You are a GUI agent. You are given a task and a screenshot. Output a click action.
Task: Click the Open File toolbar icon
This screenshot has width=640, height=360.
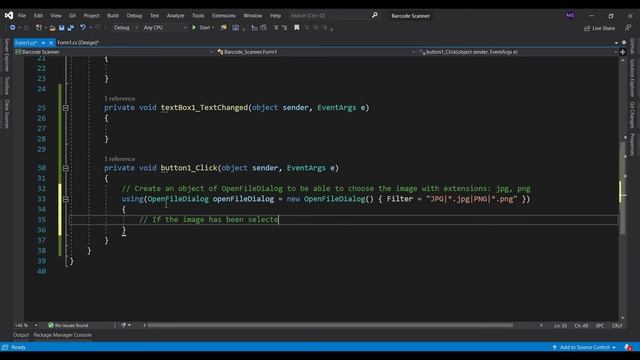pyautogui.click(x=52, y=28)
